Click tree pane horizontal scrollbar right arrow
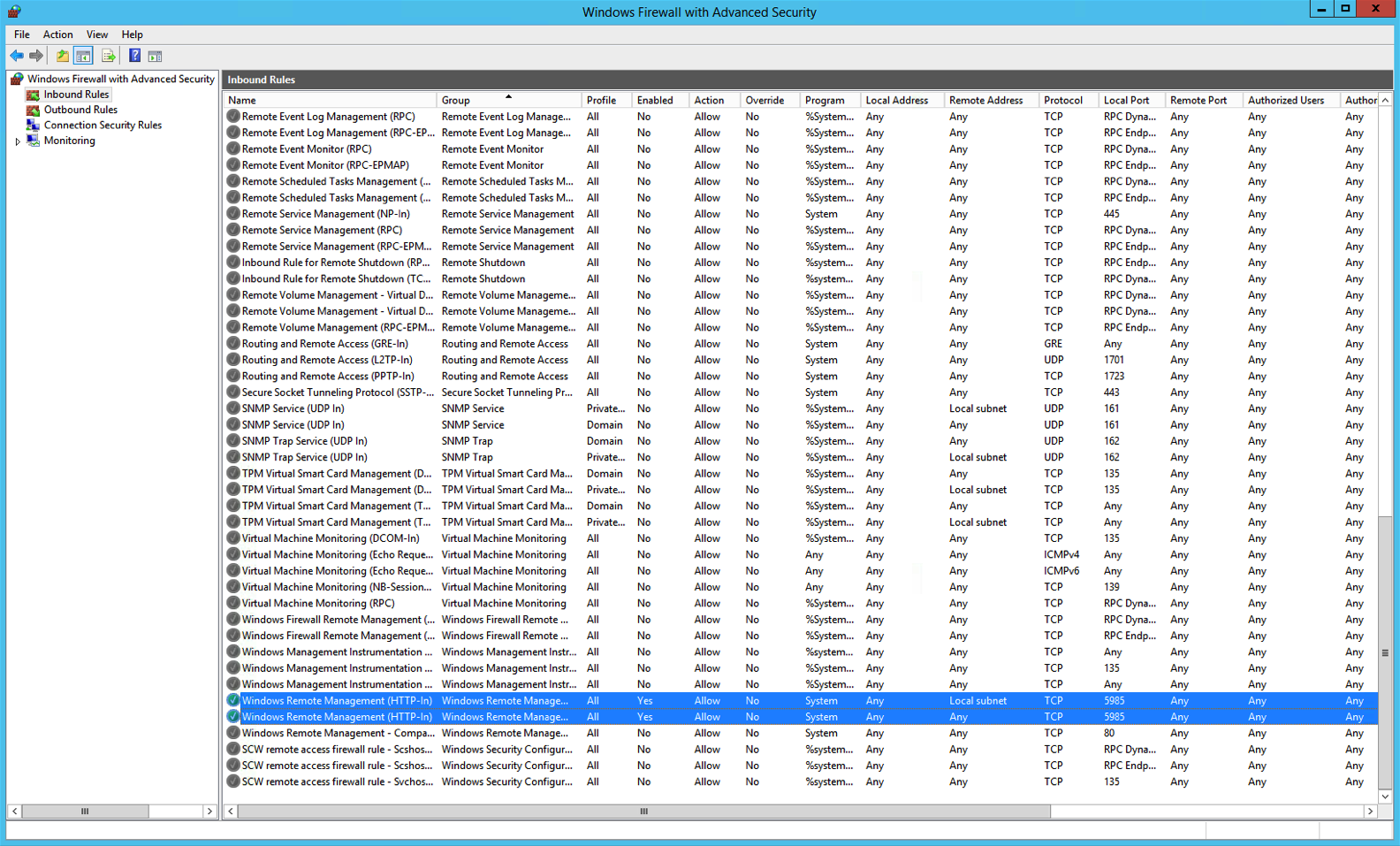Viewport: 1400px width, 846px height. (209, 811)
